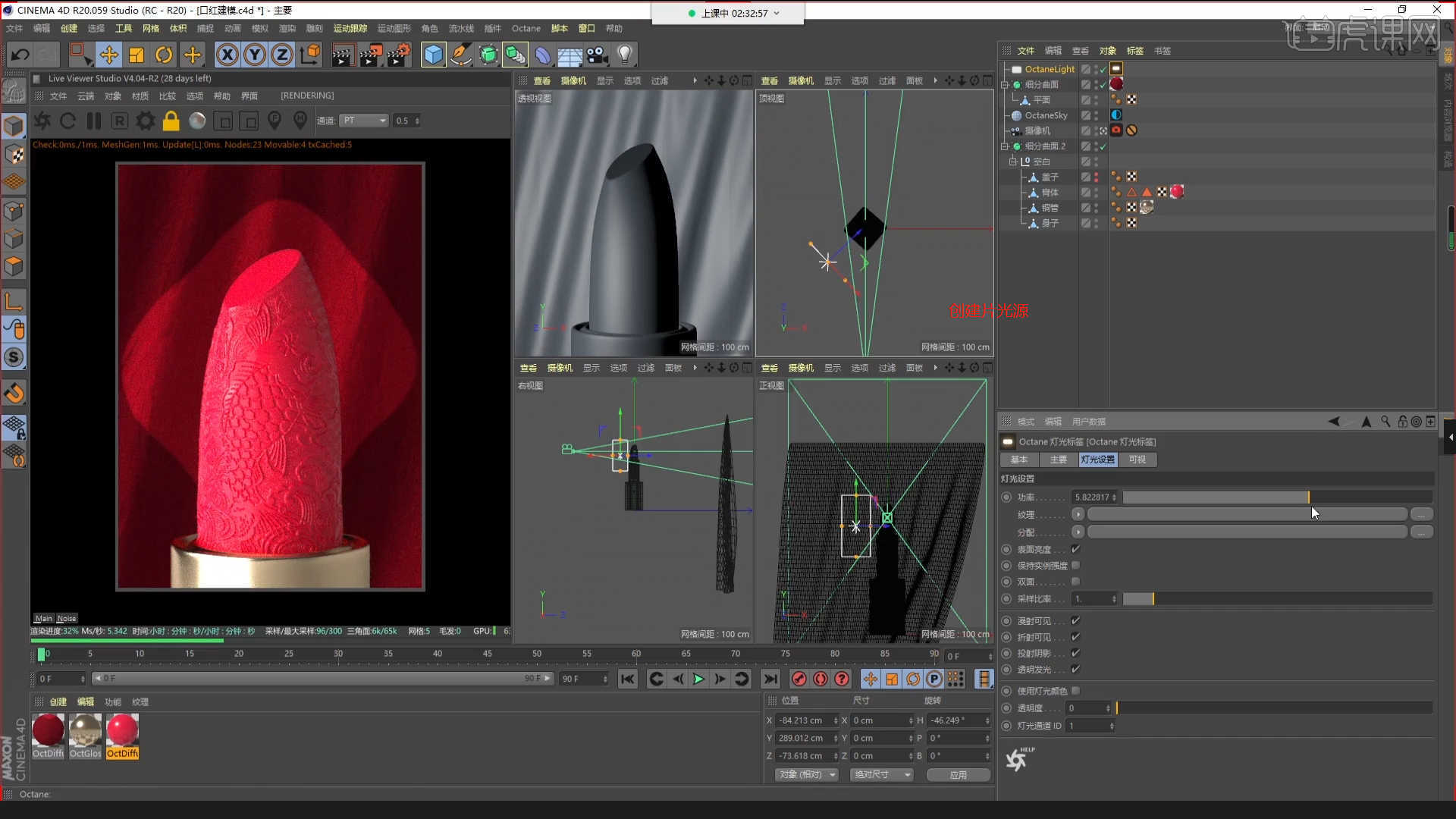Click the Cube primitive icon

(433, 55)
